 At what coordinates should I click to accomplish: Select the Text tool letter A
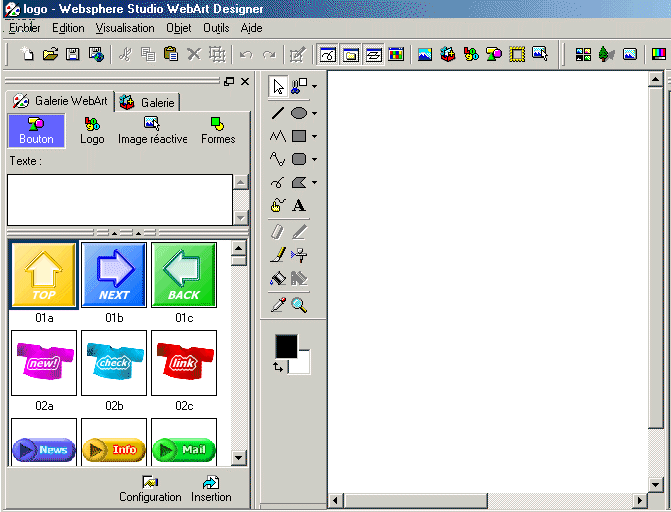(299, 205)
